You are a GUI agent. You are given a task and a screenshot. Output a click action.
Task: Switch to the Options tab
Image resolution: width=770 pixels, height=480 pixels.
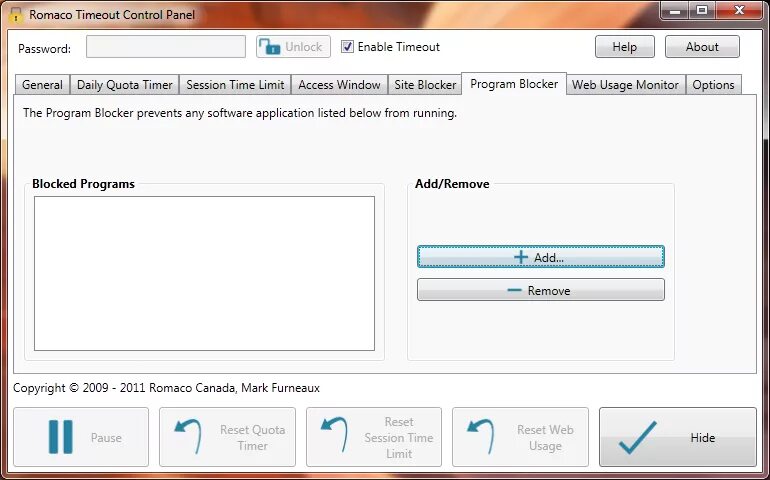(x=714, y=85)
